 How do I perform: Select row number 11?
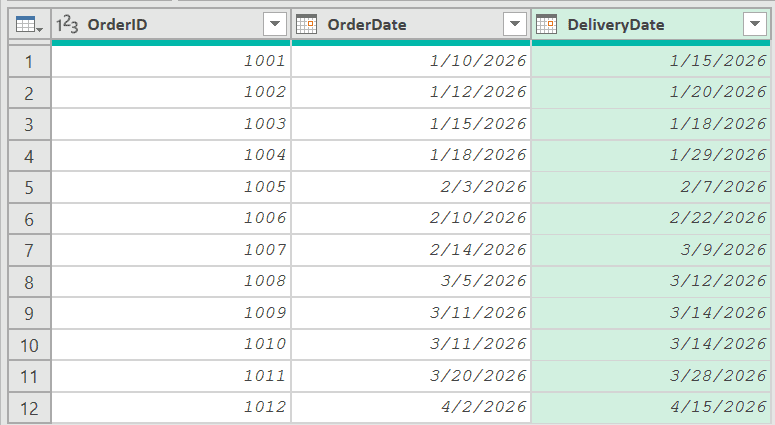[29, 377]
